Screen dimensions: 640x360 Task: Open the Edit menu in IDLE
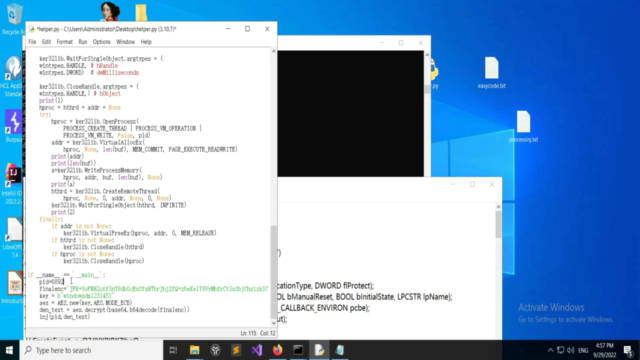coord(46,42)
